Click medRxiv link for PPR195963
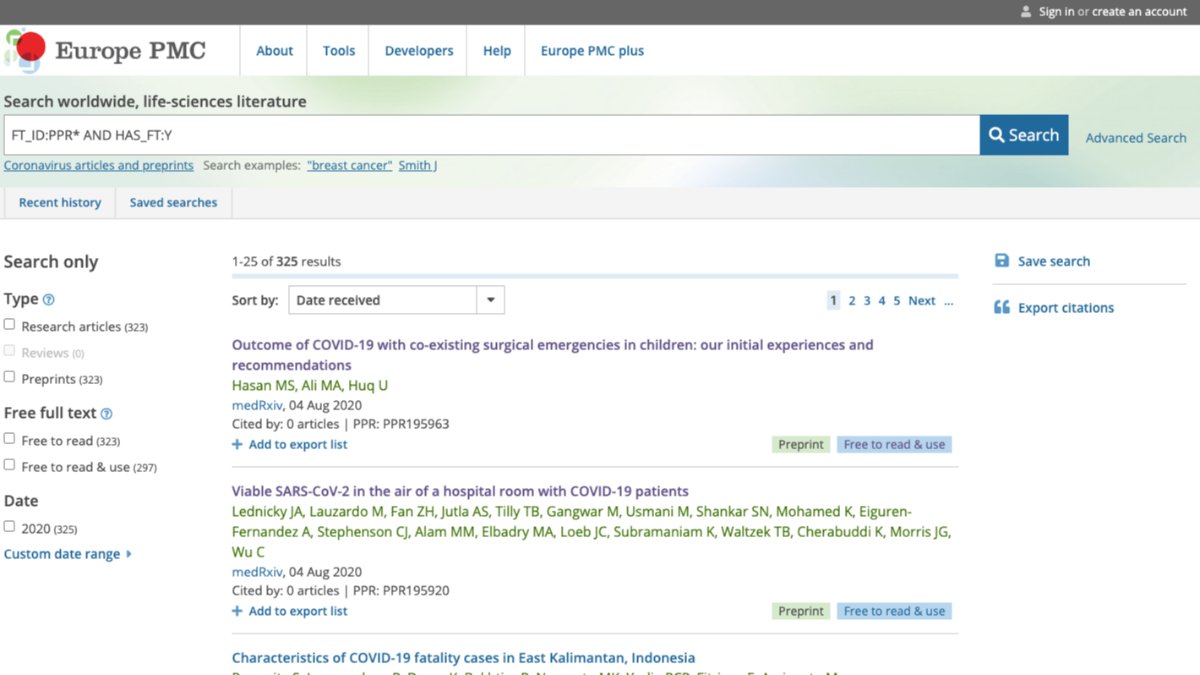Image resolution: width=1200 pixels, height=675 pixels. [x=257, y=406]
